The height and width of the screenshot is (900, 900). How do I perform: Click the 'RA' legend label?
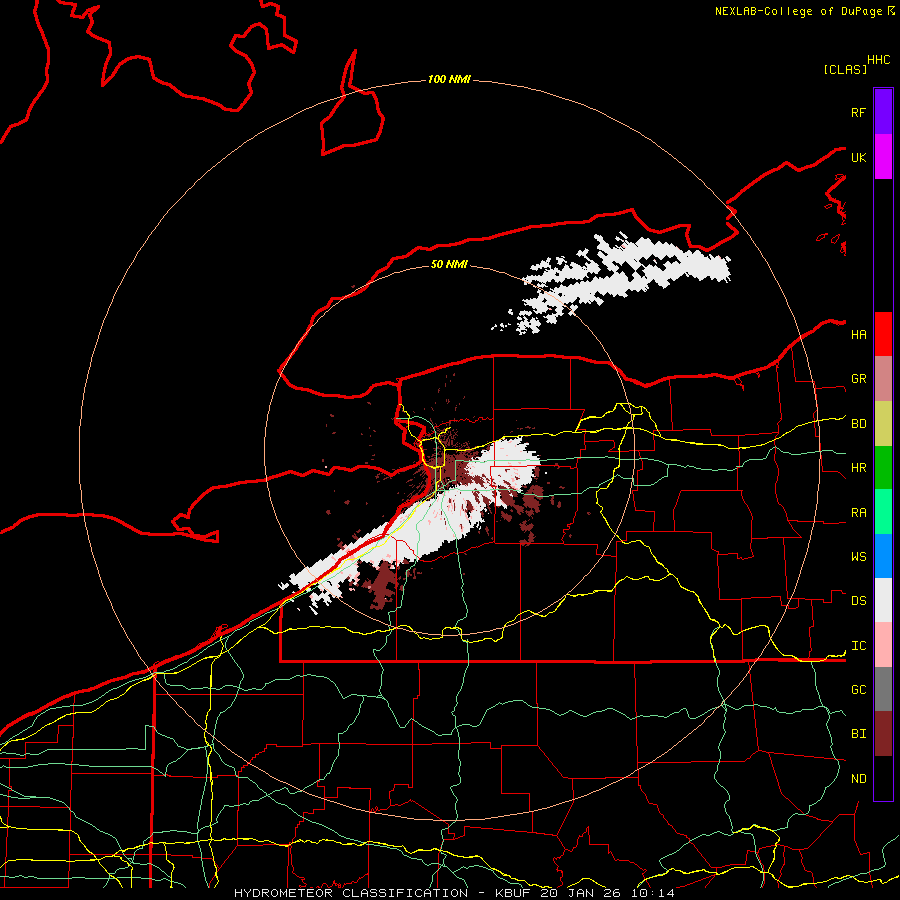click(858, 513)
